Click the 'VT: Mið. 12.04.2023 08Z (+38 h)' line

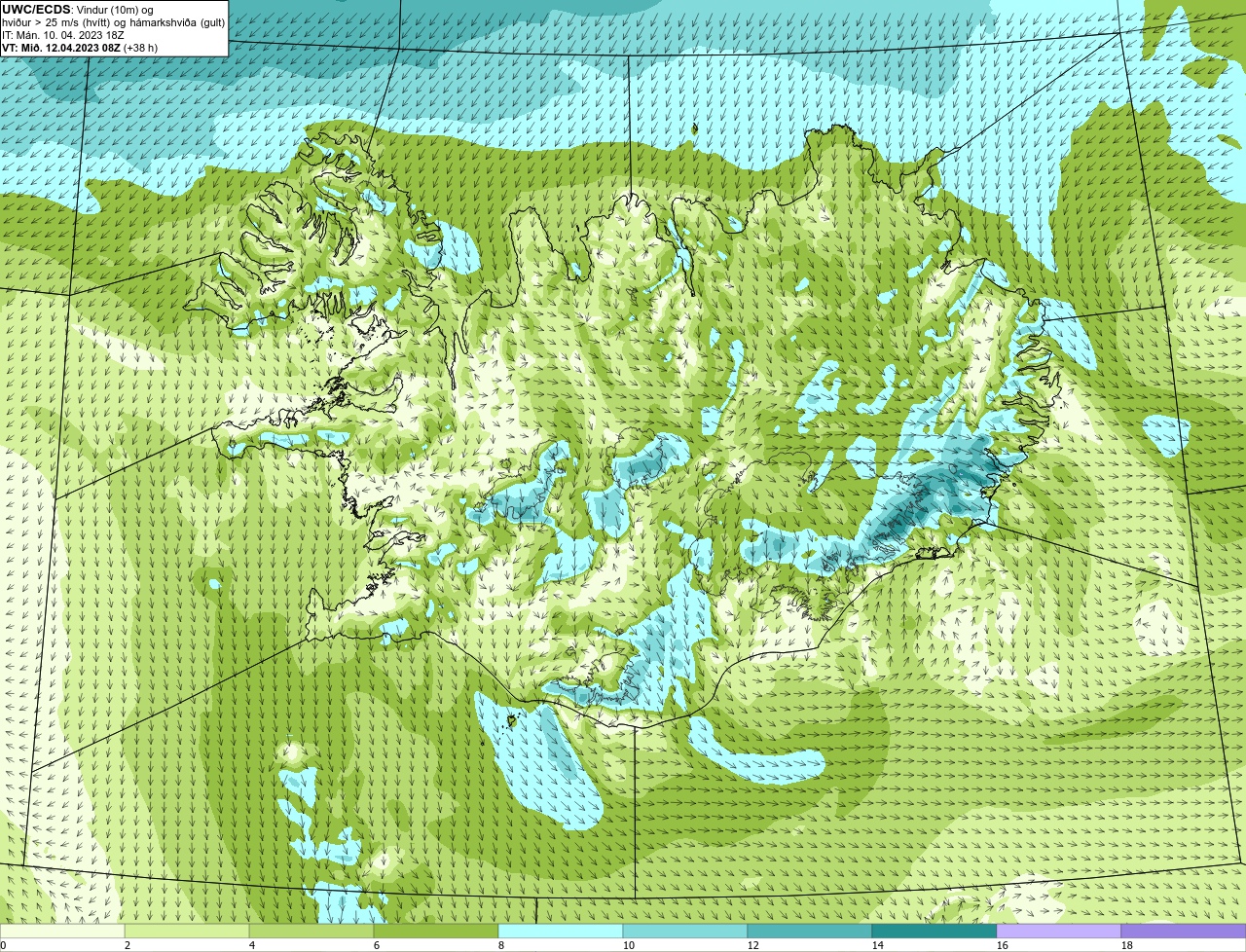pos(80,48)
